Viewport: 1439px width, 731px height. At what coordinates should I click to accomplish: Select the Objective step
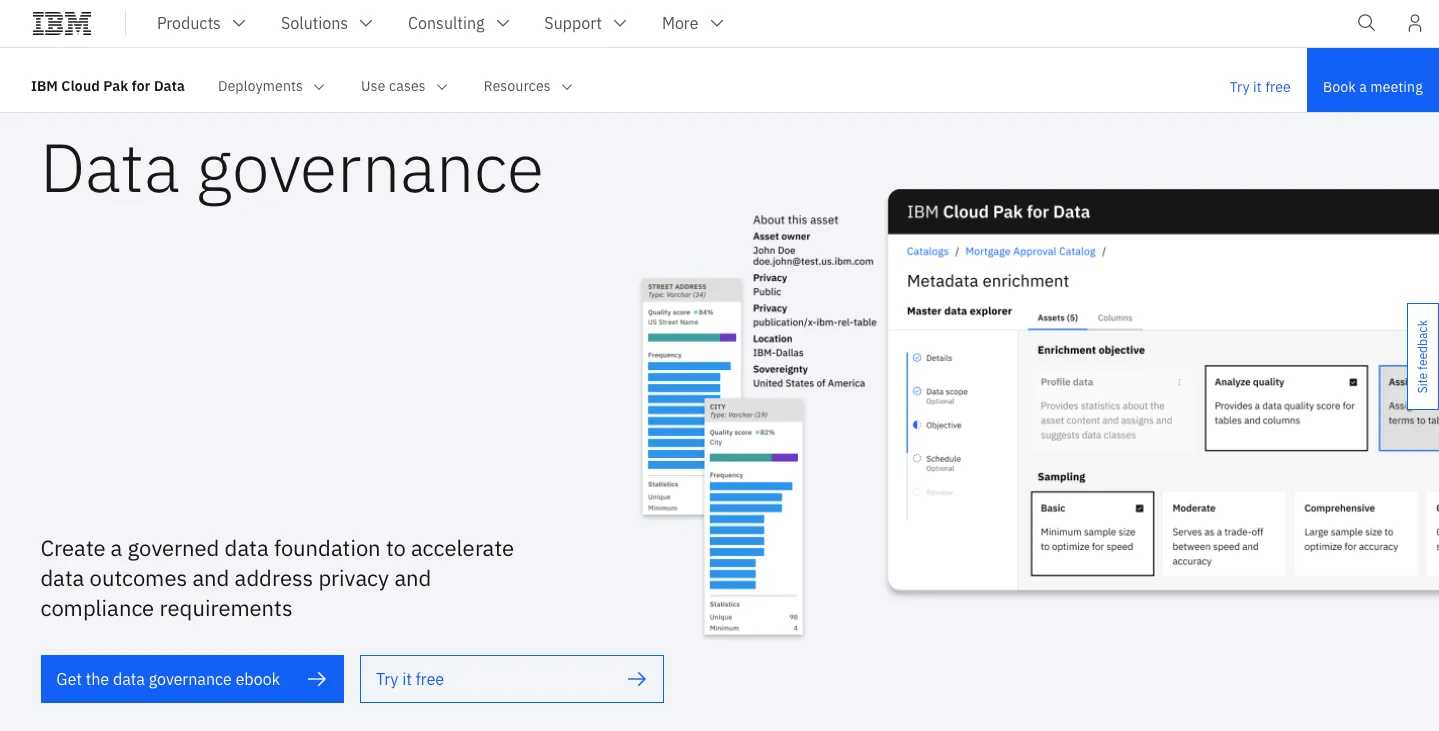[943, 425]
